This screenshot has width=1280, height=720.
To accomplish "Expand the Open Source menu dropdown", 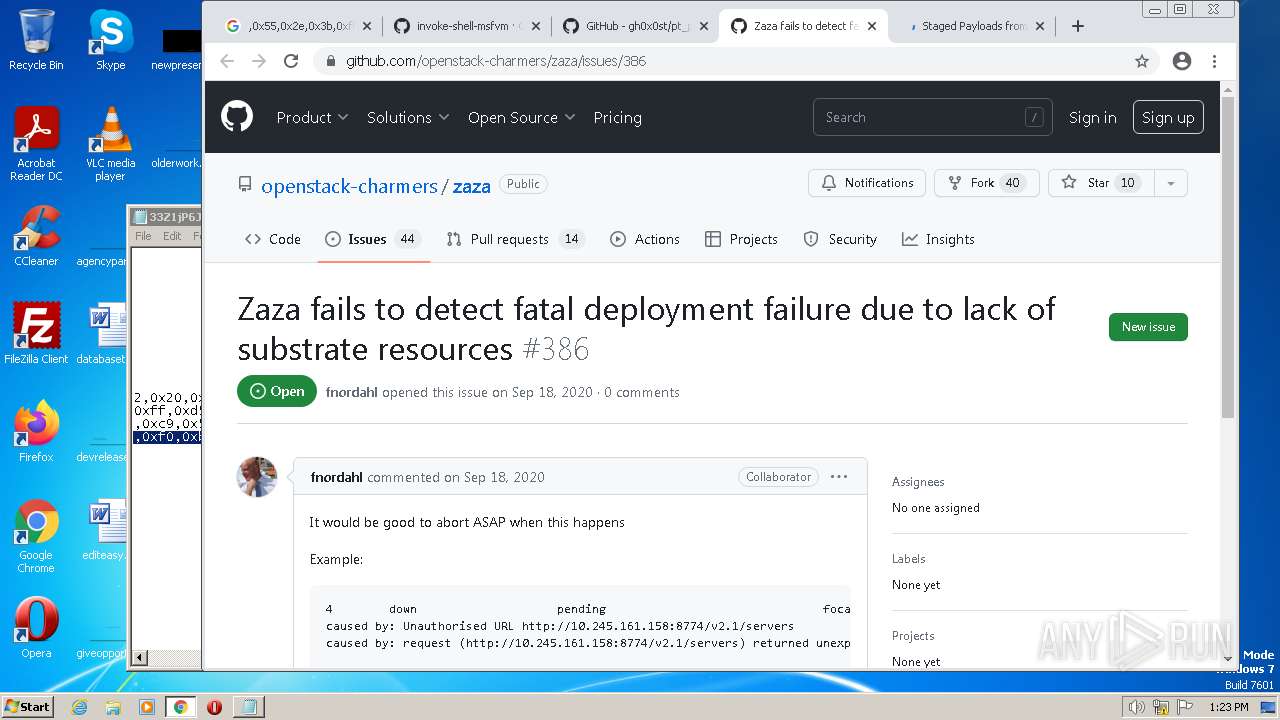I will [x=522, y=117].
